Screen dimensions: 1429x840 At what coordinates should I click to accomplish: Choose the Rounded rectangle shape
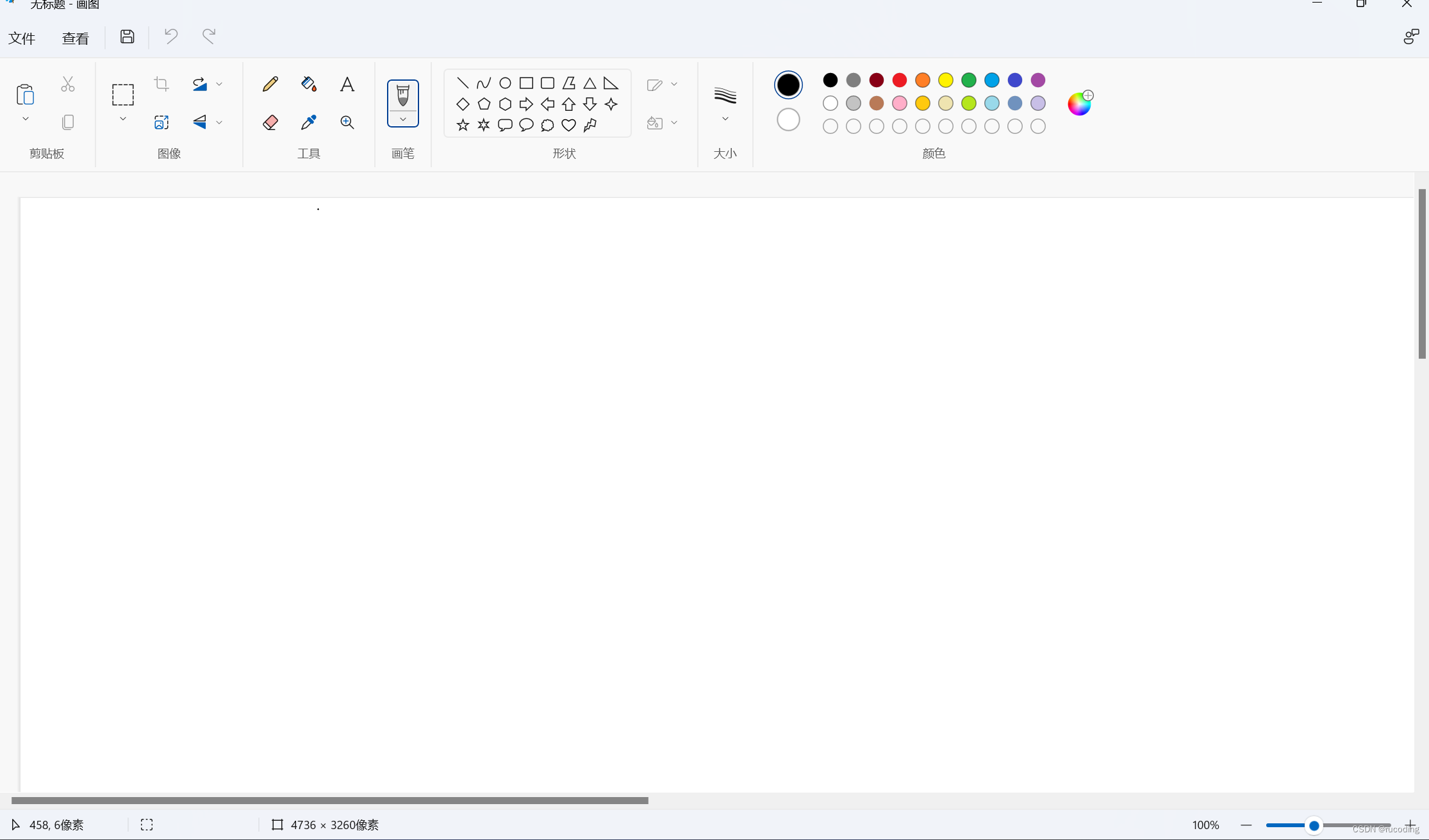[x=547, y=83]
